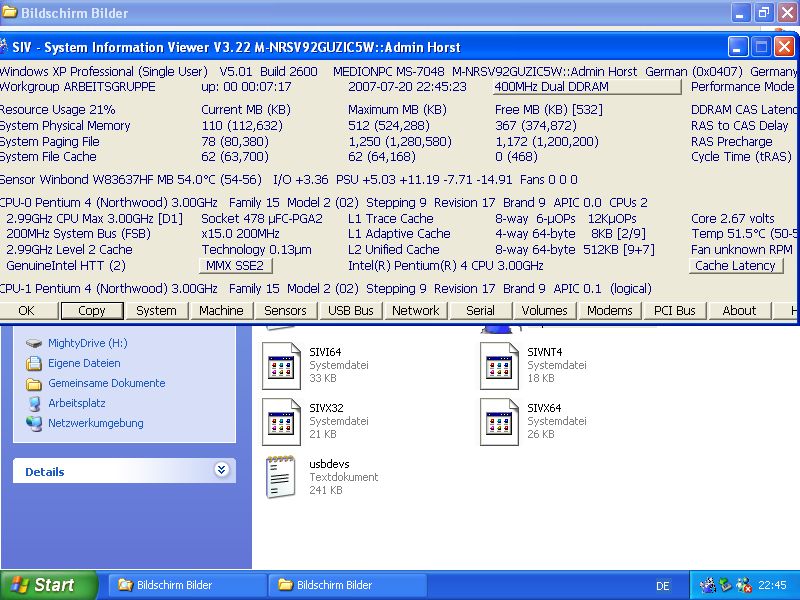The image size is (800, 600).
Task: Open Eigene Dateien link
Action: [84, 363]
